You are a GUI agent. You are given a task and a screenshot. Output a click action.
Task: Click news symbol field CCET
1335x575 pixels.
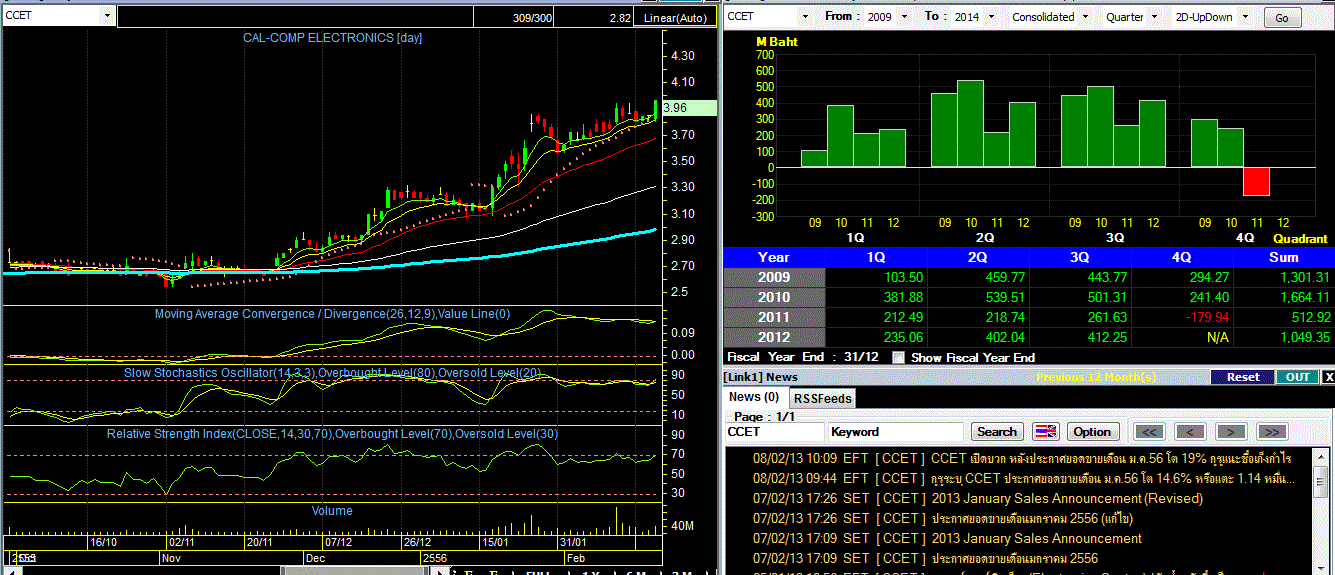coord(775,432)
